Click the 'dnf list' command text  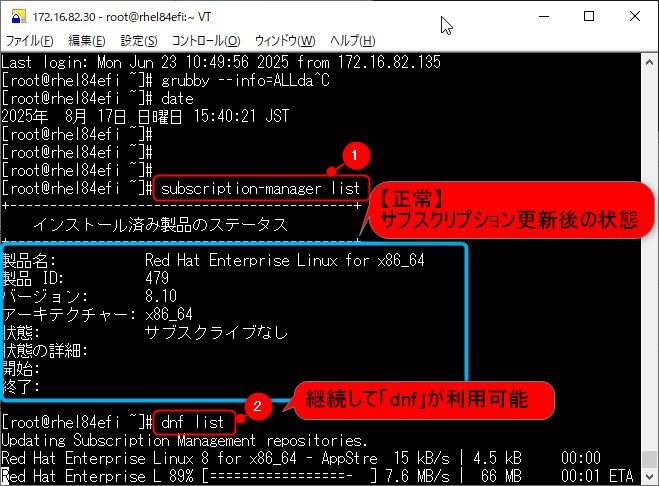coord(193,422)
